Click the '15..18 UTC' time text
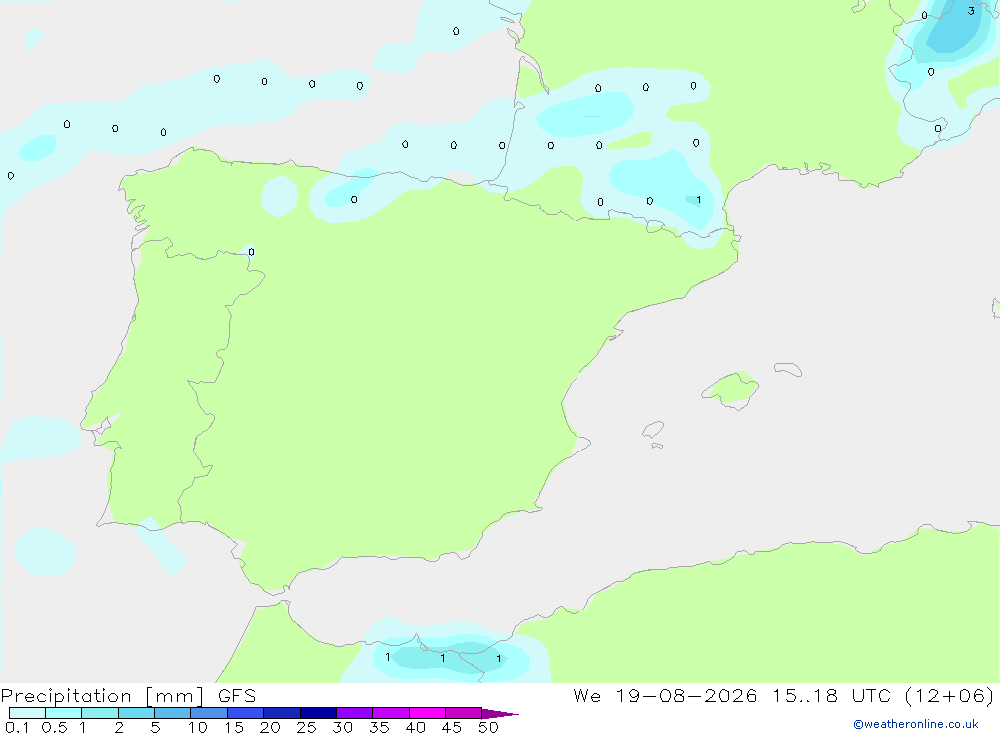Screen dimensions: 1000x733 [x=831, y=695]
